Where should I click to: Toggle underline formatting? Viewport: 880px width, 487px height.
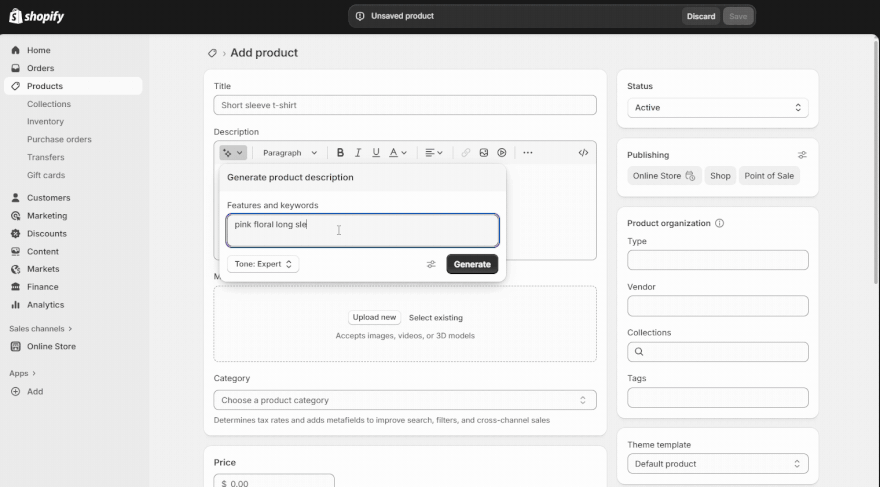(376, 153)
